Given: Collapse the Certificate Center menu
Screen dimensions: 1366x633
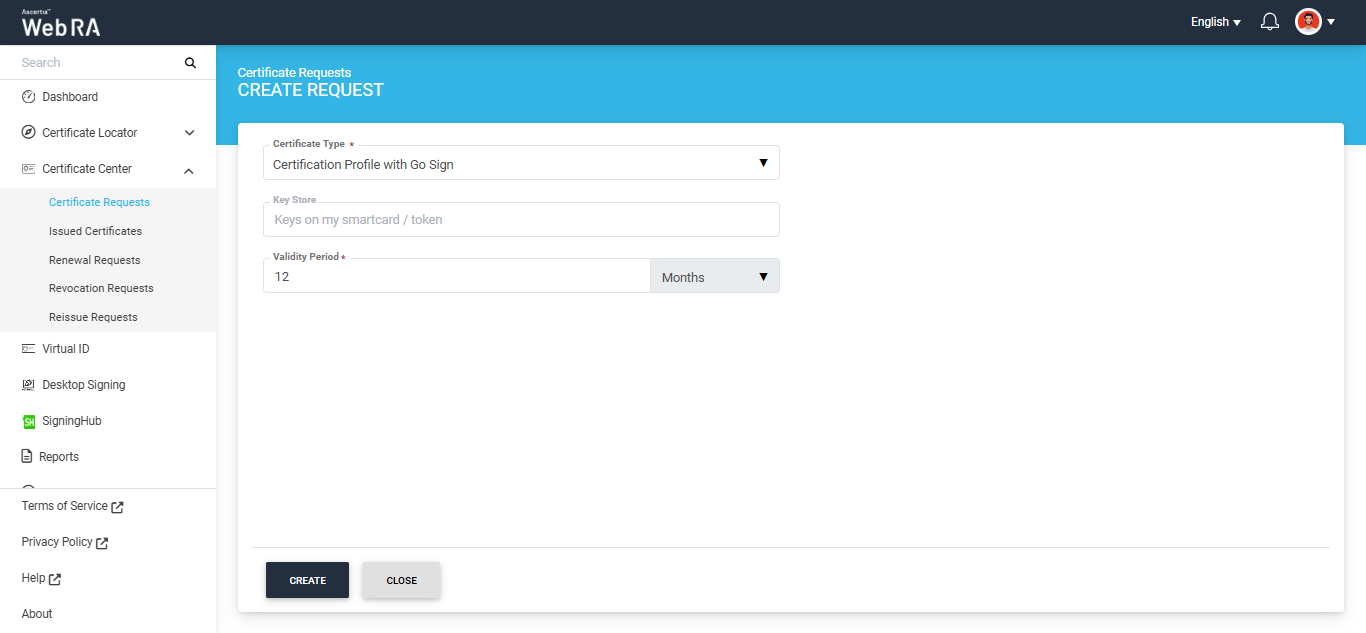Looking at the screenshot, I should 189,170.
